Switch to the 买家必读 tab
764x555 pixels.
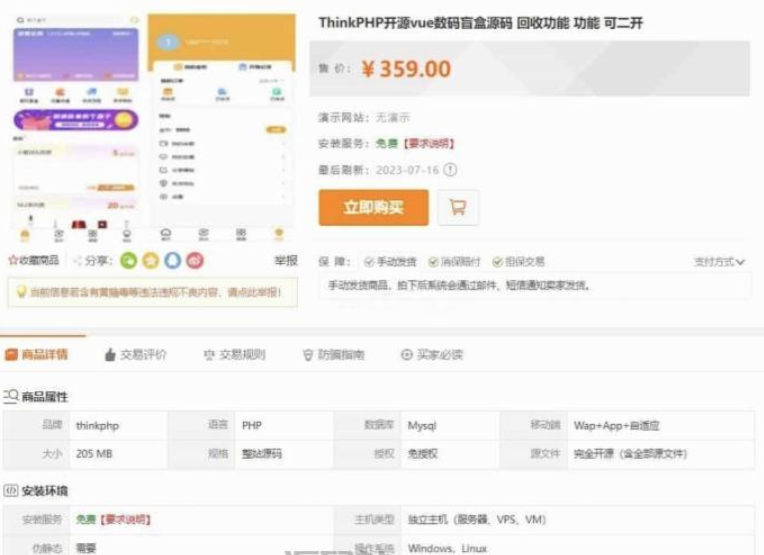(432, 355)
